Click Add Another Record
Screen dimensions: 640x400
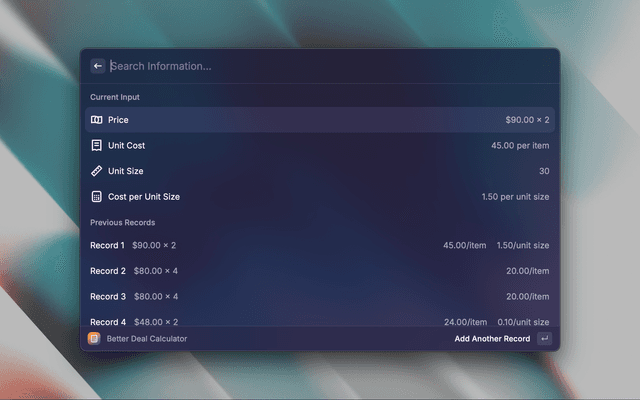tap(492, 339)
